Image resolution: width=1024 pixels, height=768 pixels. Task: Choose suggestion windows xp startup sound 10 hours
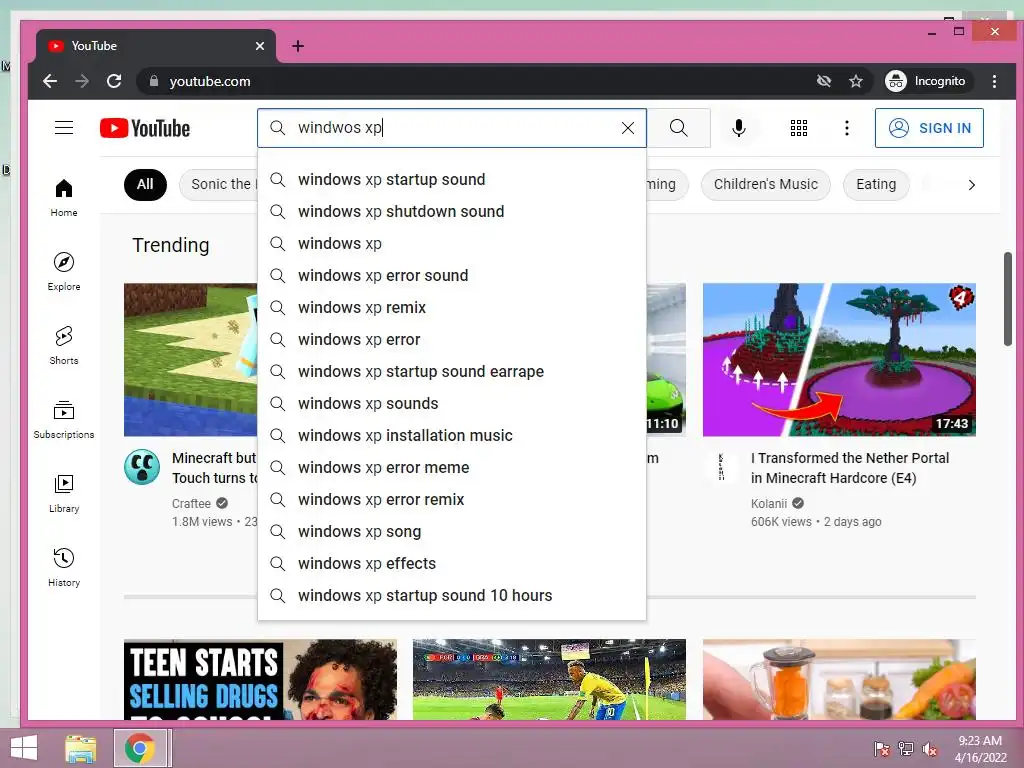click(452, 596)
